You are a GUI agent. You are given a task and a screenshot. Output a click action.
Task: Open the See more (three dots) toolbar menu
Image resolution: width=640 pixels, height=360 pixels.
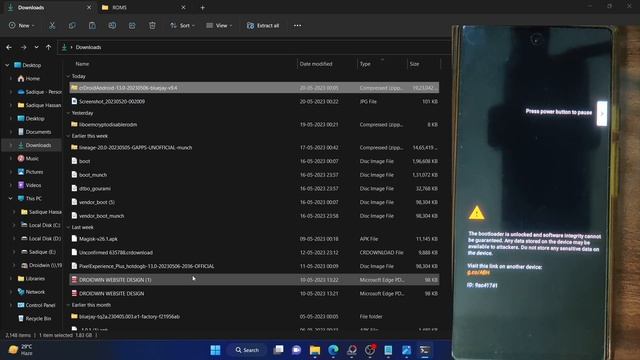[298, 26]
